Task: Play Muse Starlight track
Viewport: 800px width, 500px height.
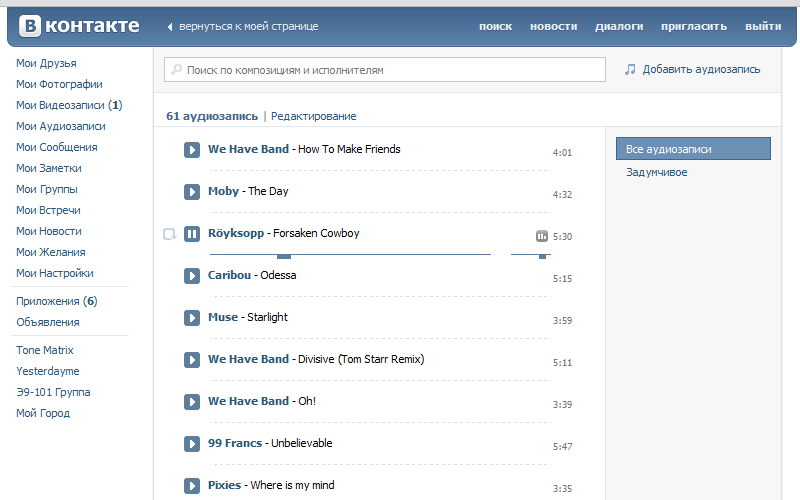Action: tap(192, 318)
